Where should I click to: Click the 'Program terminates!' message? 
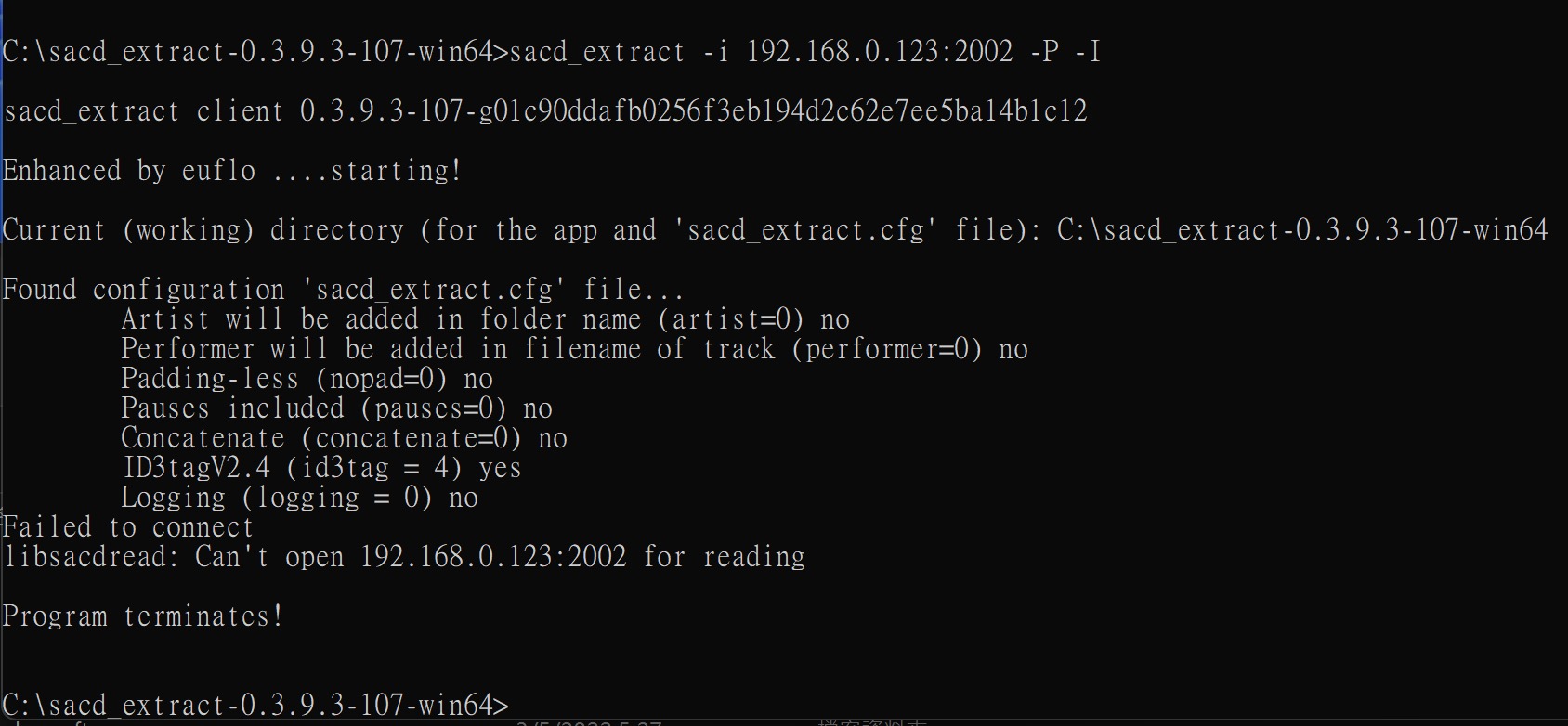143,616
